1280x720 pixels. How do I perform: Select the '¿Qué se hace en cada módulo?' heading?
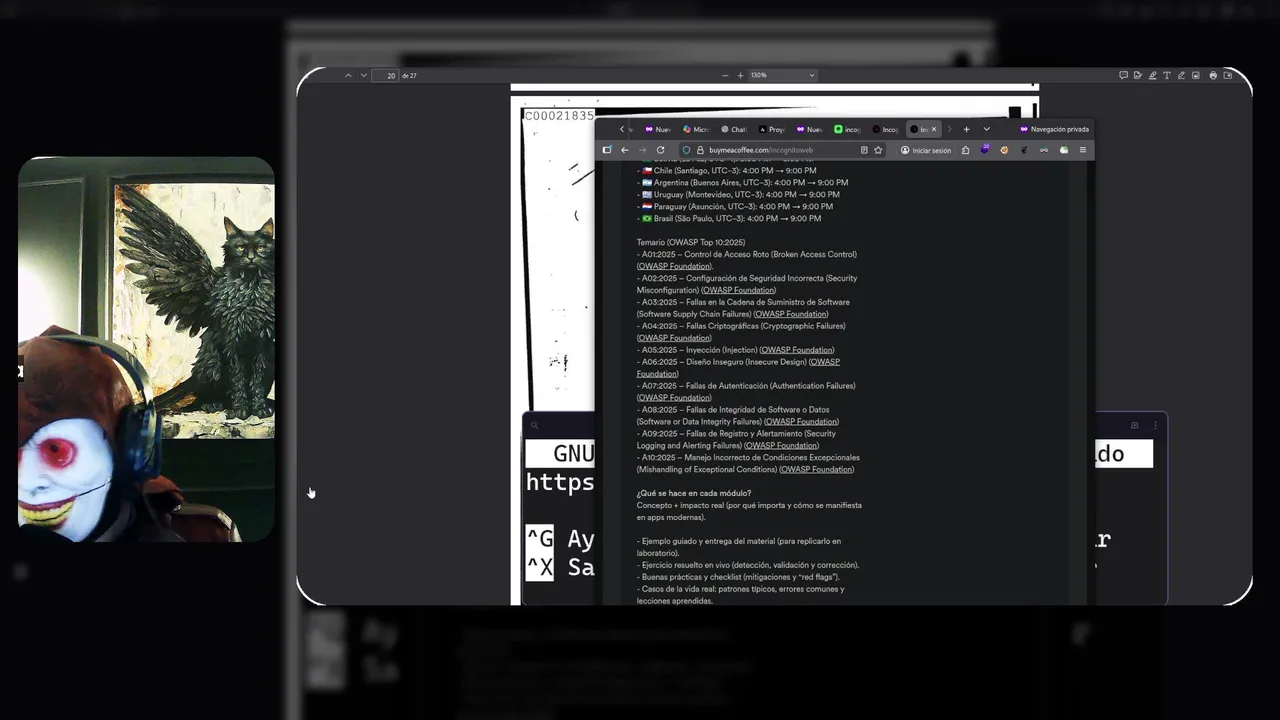click(x=694, y=493)
